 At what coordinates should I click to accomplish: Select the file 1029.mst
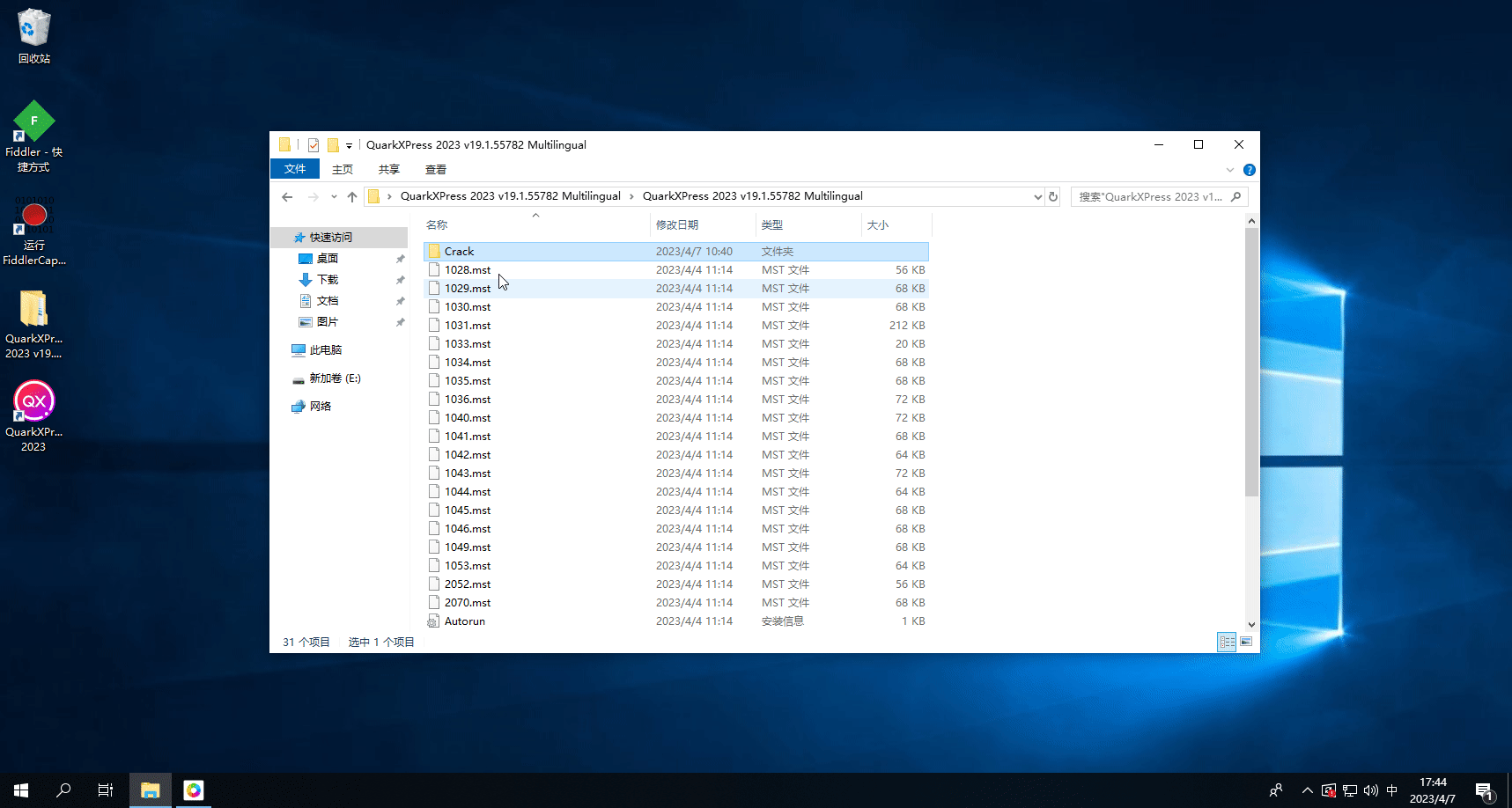676,289
